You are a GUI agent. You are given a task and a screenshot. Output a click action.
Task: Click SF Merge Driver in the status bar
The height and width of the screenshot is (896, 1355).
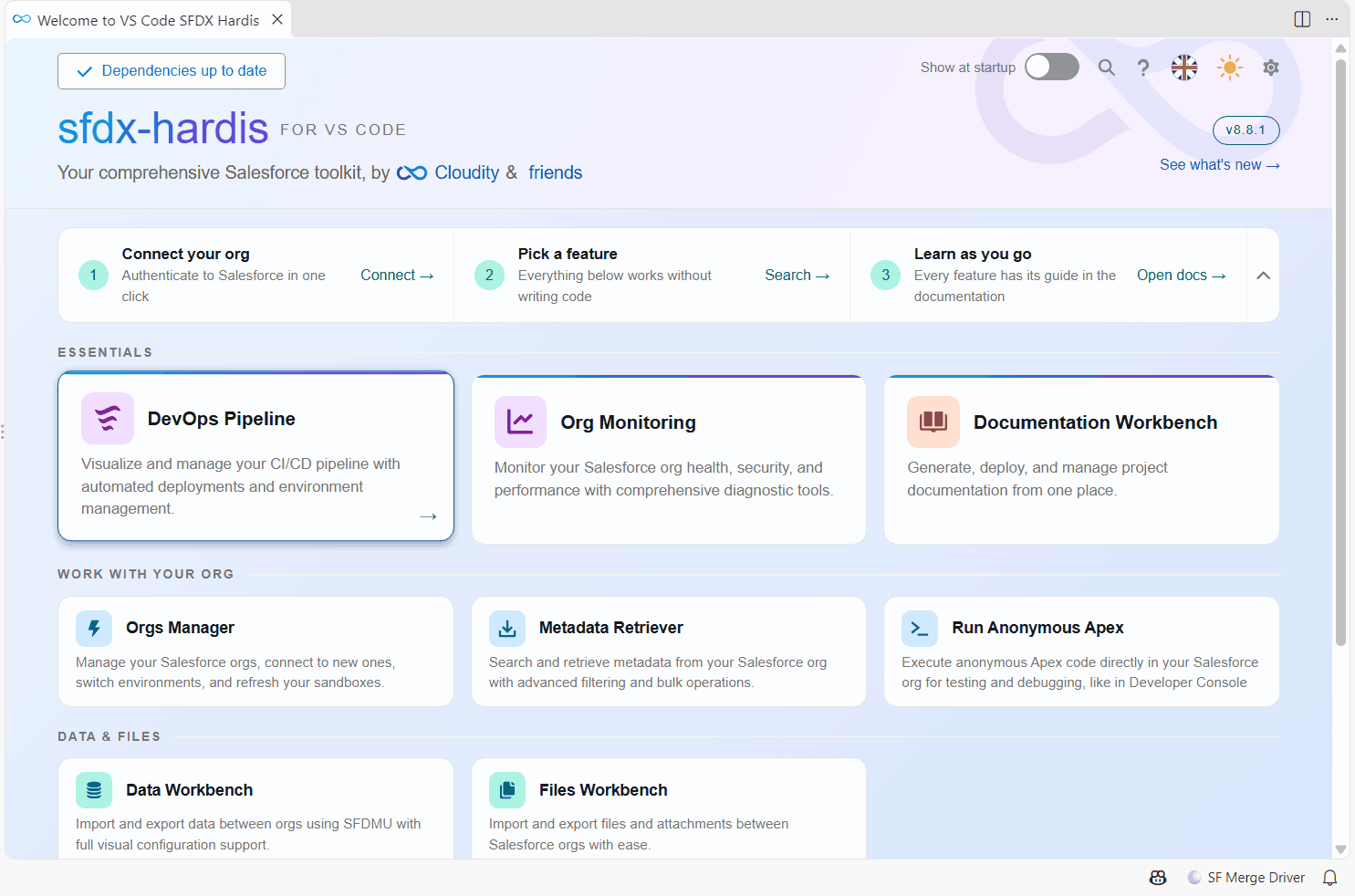click(x=1246, y=878)
